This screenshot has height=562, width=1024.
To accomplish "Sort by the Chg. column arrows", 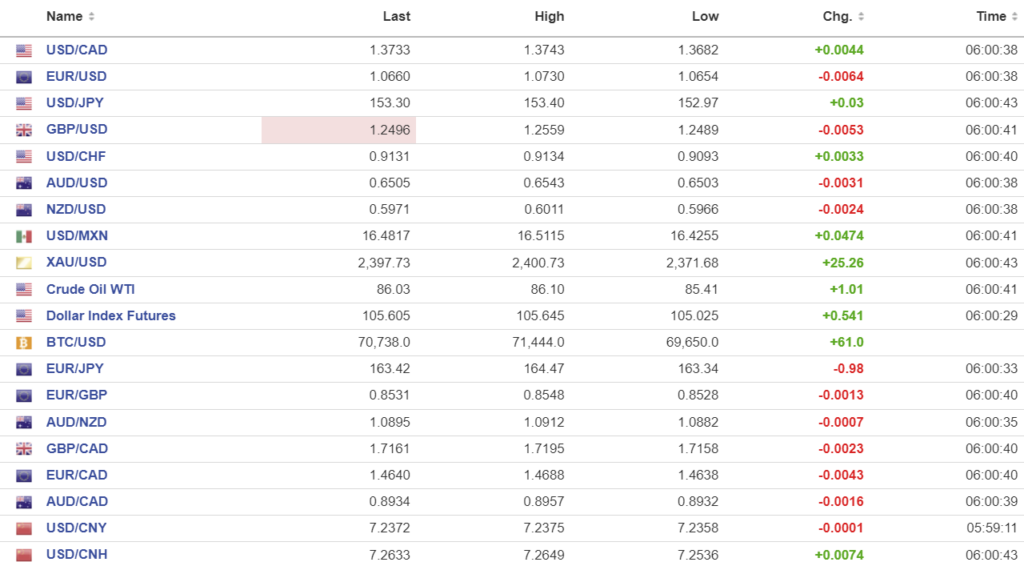I will [862, 17].
